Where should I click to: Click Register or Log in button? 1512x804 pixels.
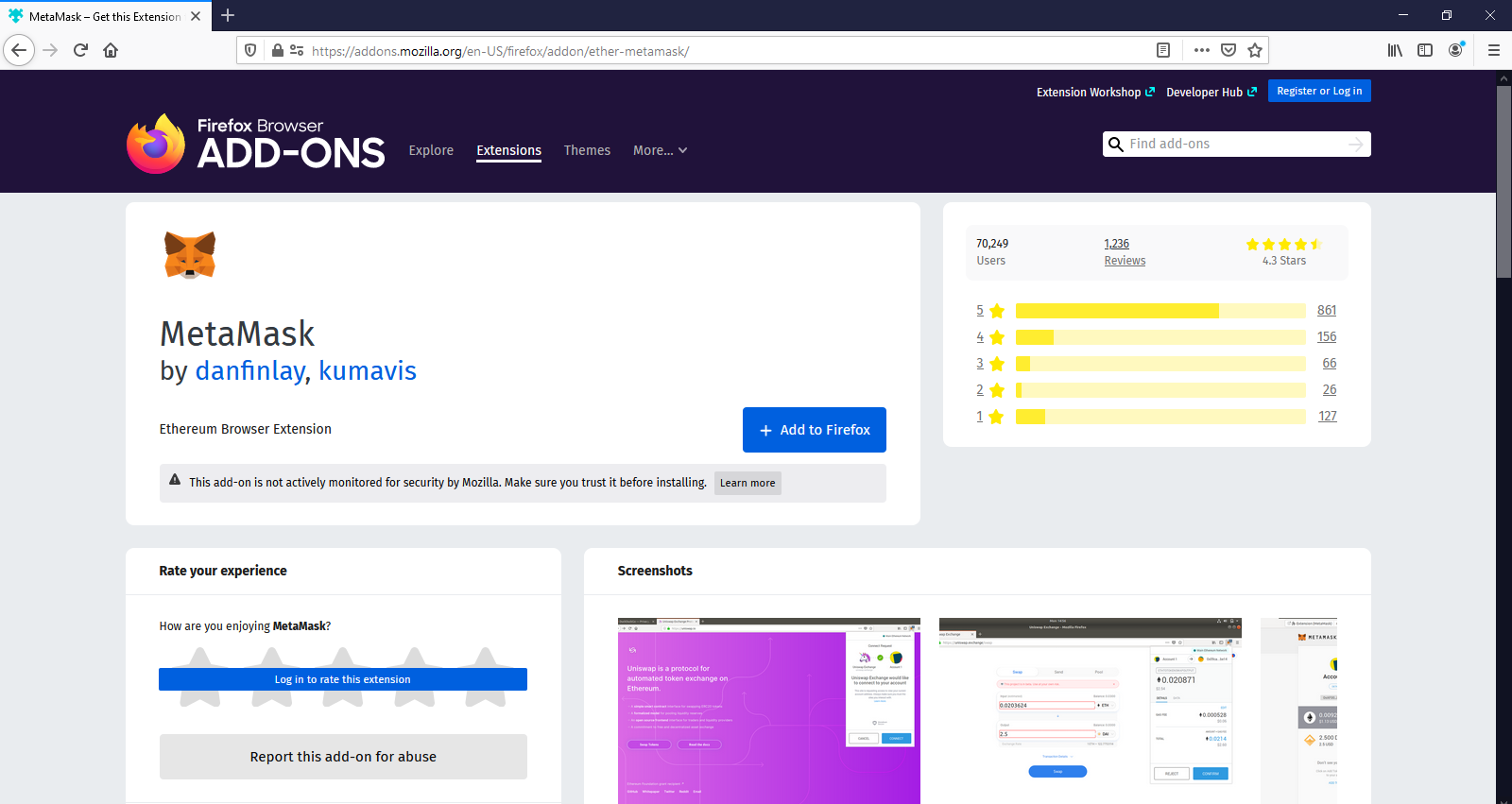pyautogui.click(x=1319, y=91)
